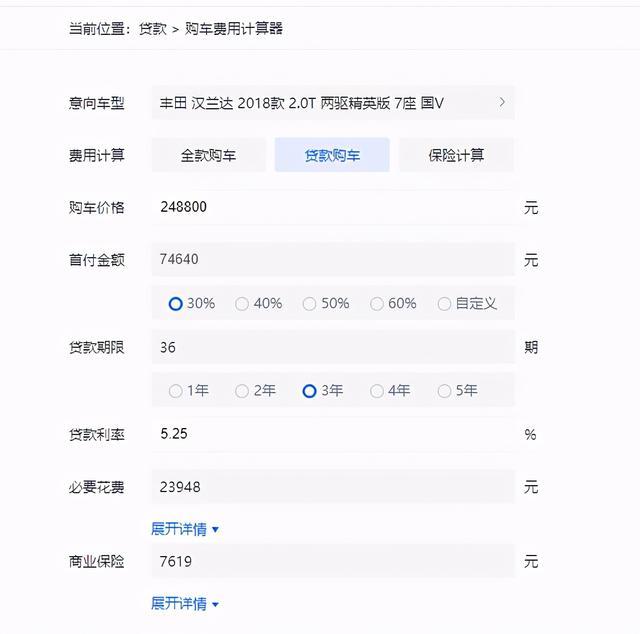Expand 展开详情 under 商业保险
The height and width of the screenshot is (634, 640).
(x=185, y=603)
